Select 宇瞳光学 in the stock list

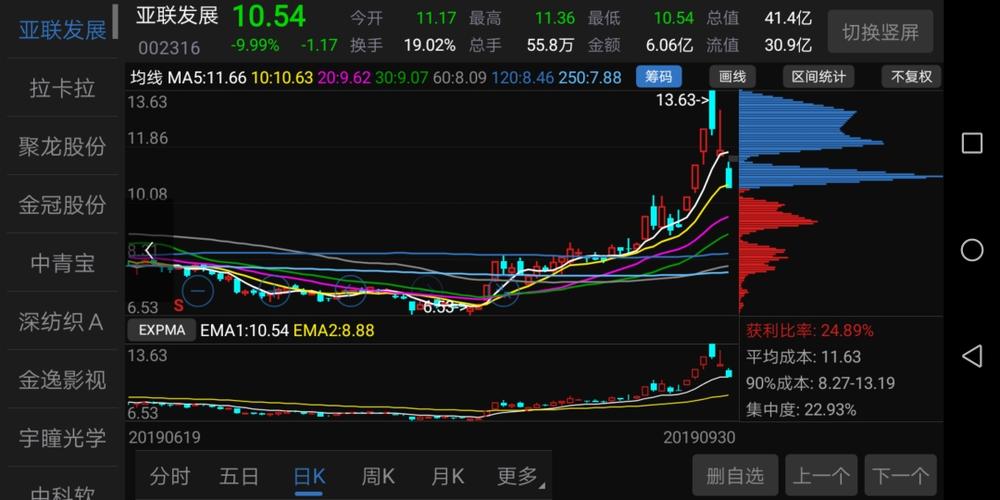click(62, 438)
